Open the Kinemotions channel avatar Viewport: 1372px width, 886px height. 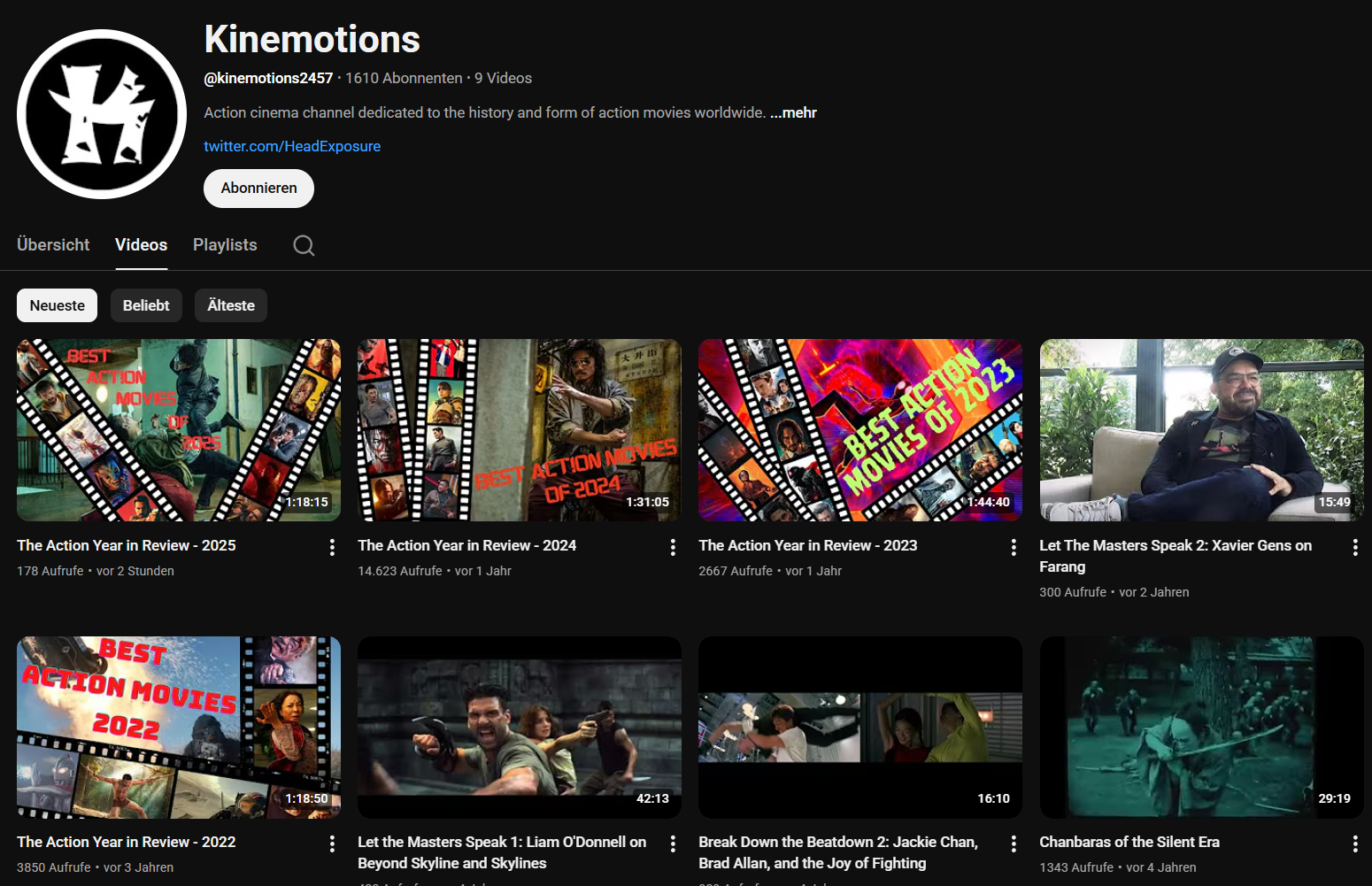(x=102, y=114)
